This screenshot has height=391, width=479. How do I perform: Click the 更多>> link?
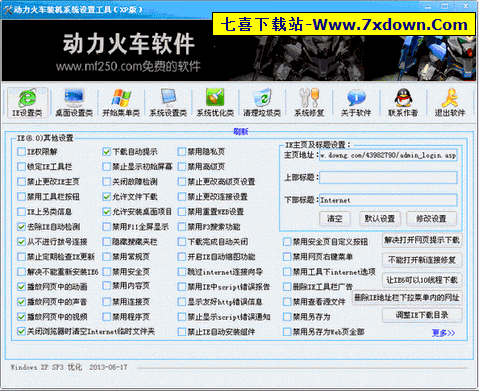443,333
